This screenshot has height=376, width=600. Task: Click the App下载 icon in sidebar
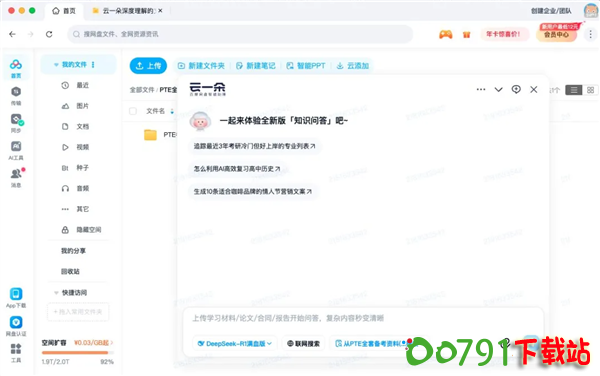[16, 298]
